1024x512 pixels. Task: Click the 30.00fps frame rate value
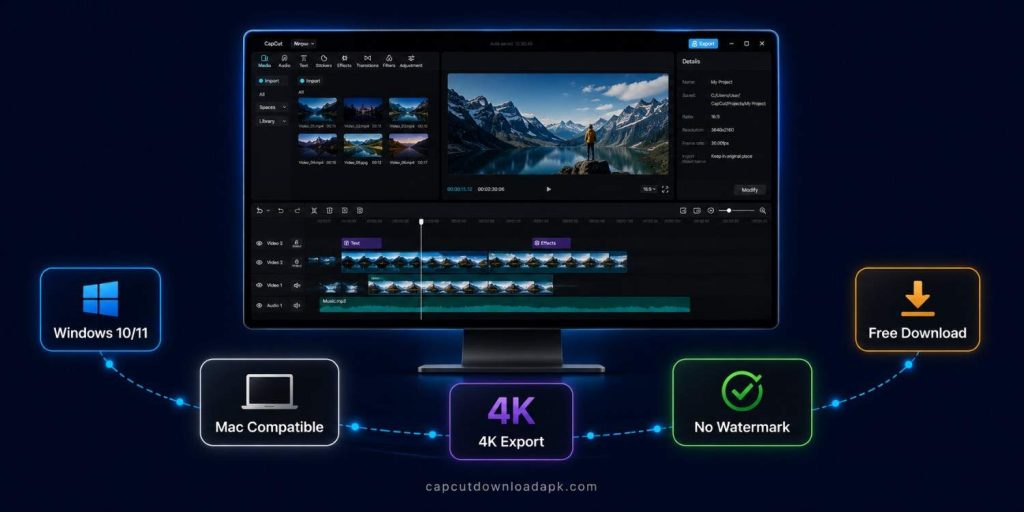721,144
